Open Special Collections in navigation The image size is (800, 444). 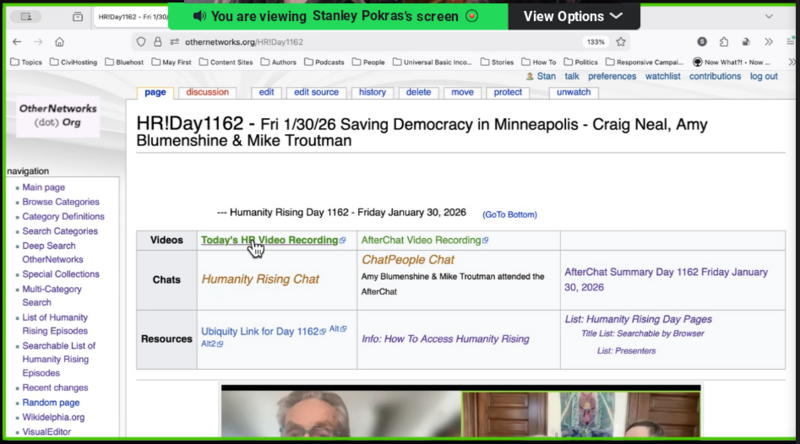(61, 274)
